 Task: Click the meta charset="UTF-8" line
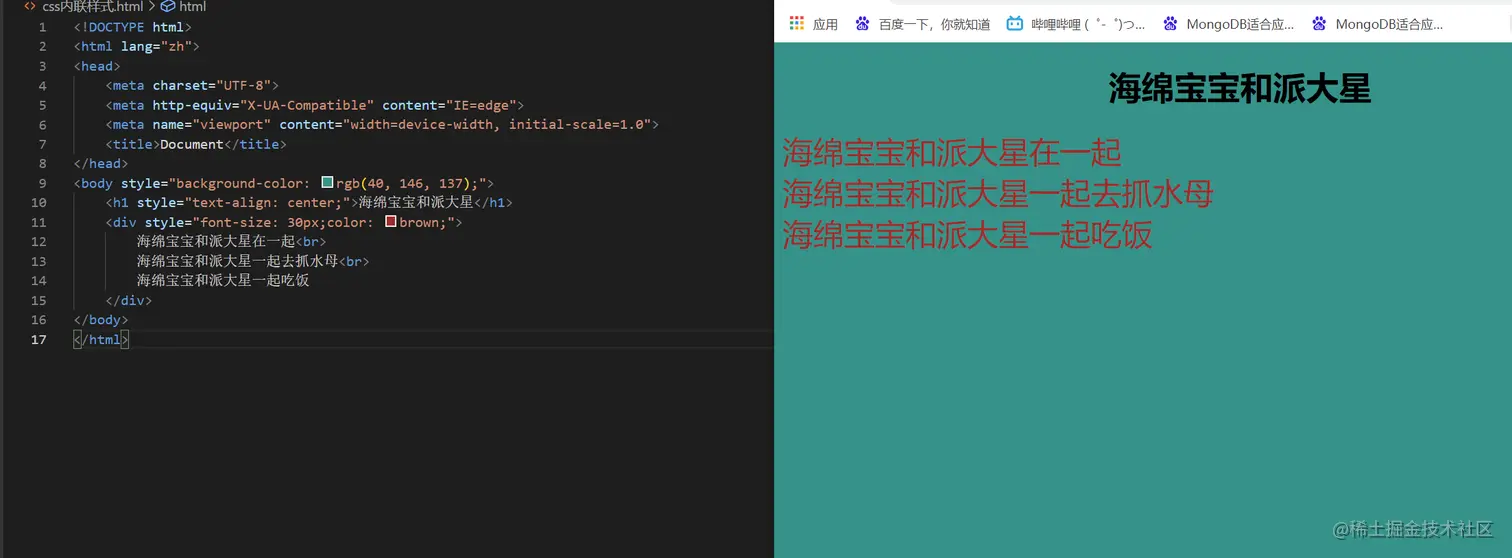coord(192,85)
